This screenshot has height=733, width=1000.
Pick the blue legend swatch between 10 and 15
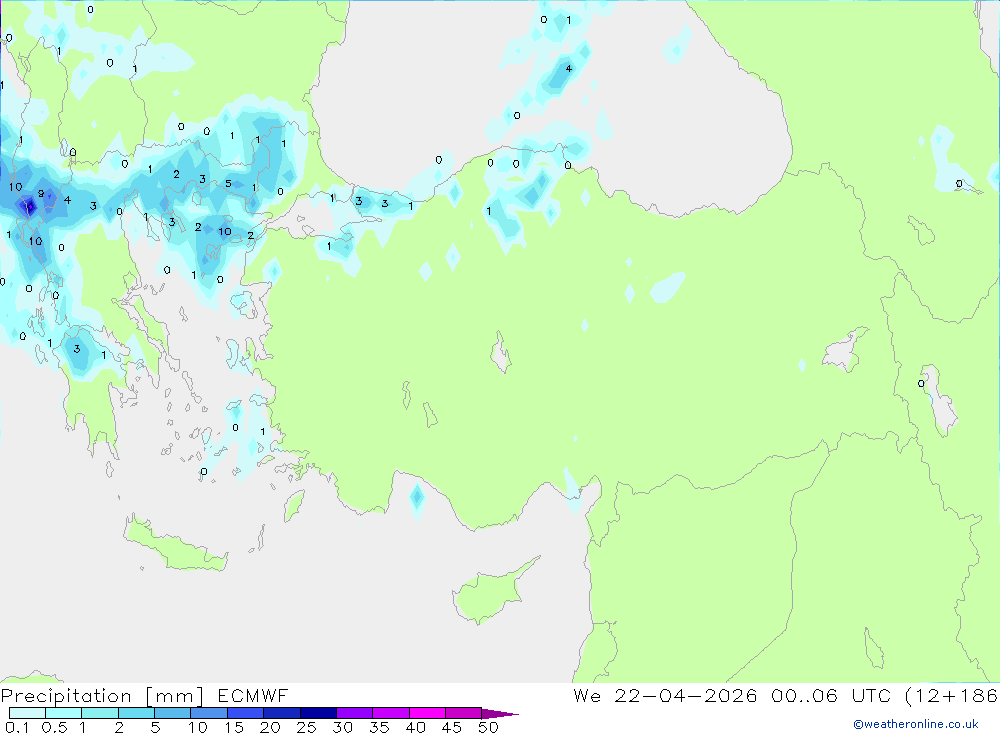(x=209, y=713)
